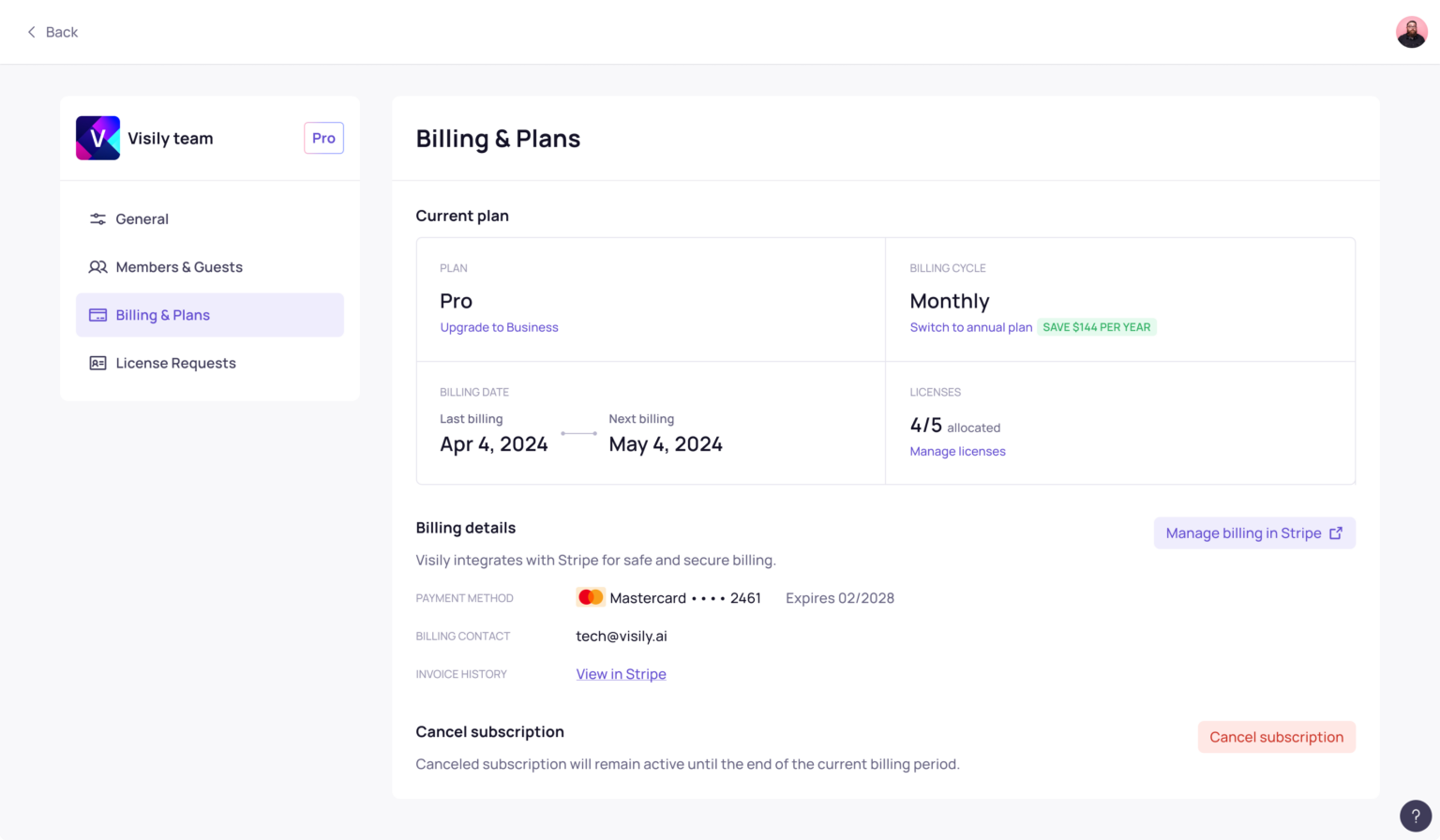Switch to the Members & Guests section

179,266
